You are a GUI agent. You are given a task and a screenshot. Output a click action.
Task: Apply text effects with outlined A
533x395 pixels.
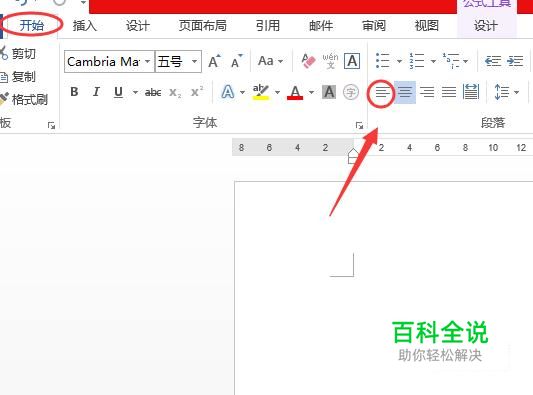pos(228,92)
